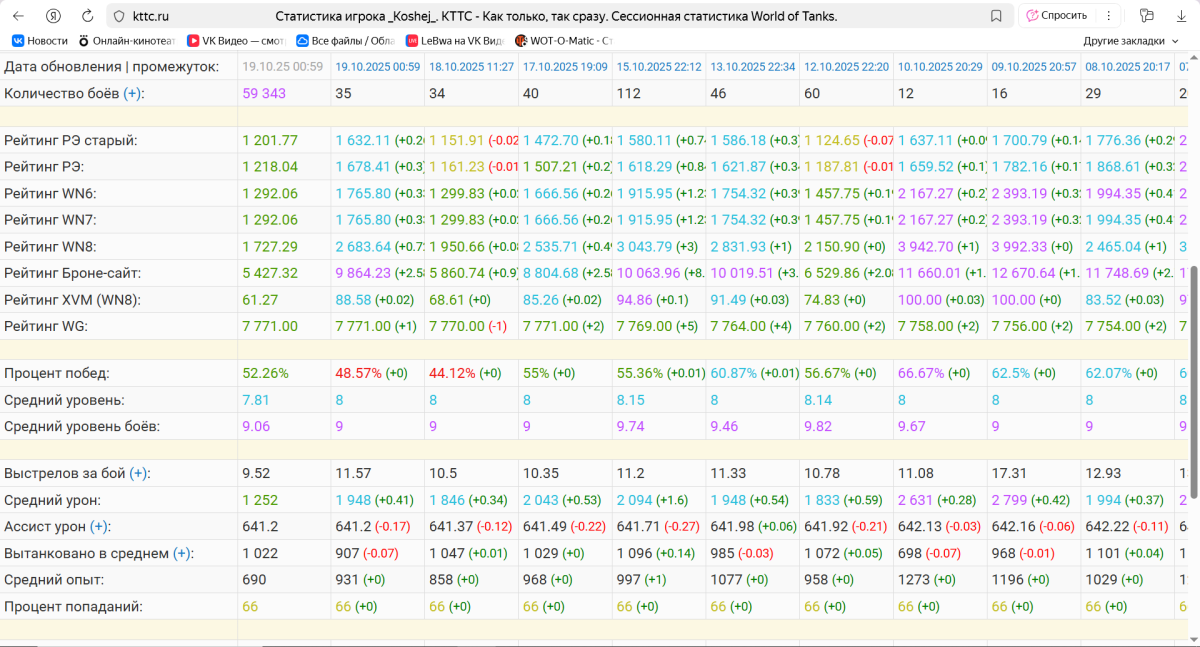
Task: Reload the page with the refresh icon
Action: point(88,16)
